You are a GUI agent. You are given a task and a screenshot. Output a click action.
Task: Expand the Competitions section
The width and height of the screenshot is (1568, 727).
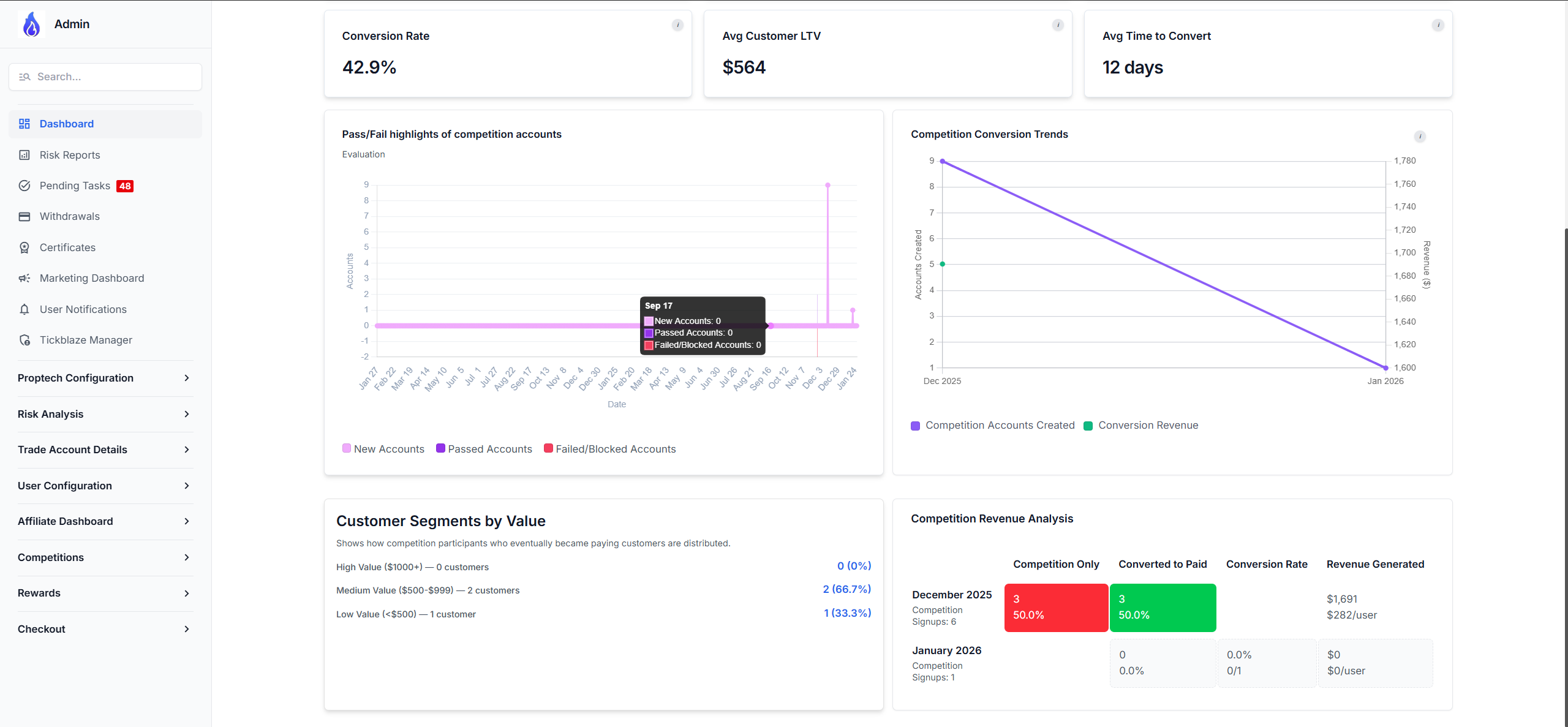104,557
